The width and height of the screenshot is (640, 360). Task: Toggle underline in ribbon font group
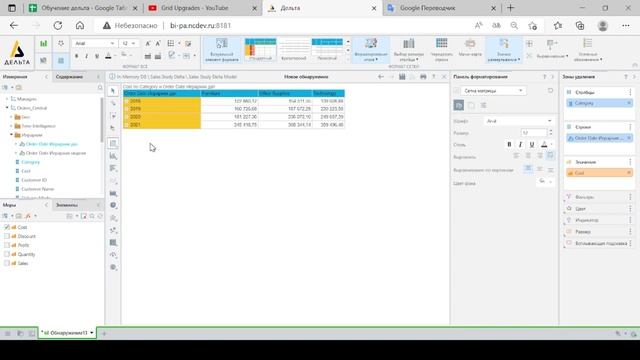(97, 56)
